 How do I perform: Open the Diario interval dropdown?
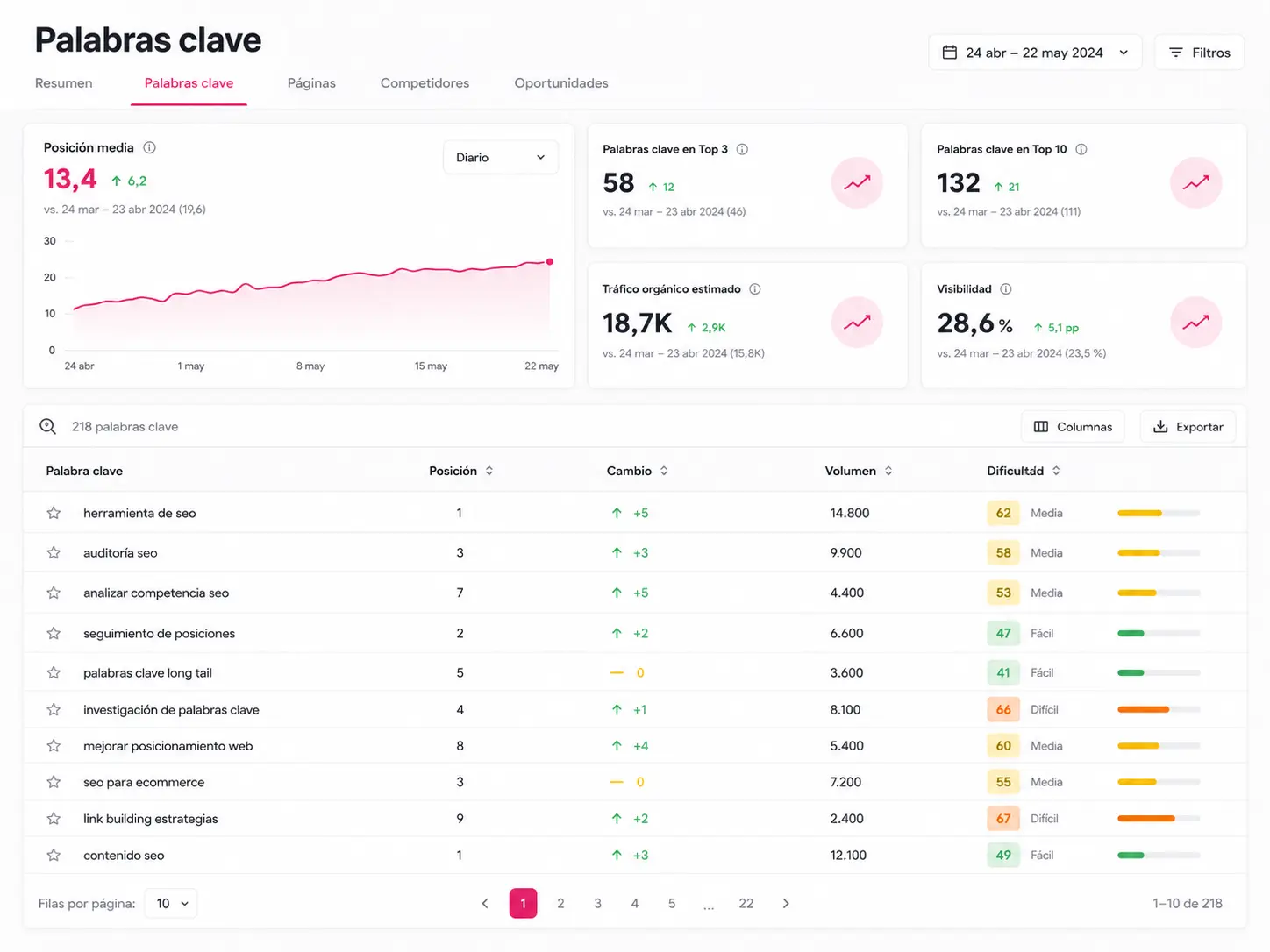click(x=501, y=158)
